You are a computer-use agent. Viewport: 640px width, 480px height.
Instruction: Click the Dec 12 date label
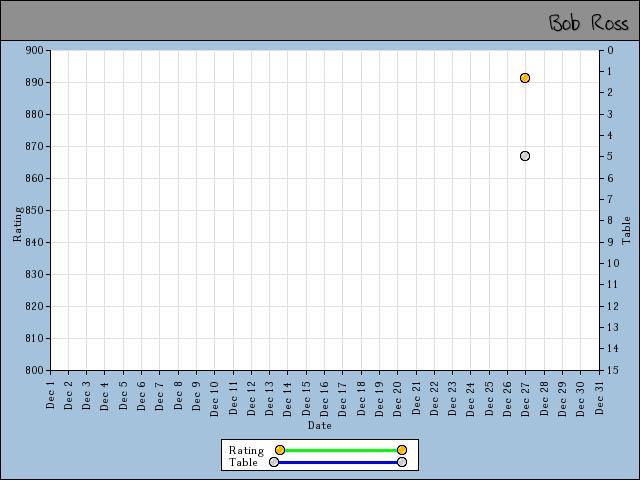(x=251, y=398)
